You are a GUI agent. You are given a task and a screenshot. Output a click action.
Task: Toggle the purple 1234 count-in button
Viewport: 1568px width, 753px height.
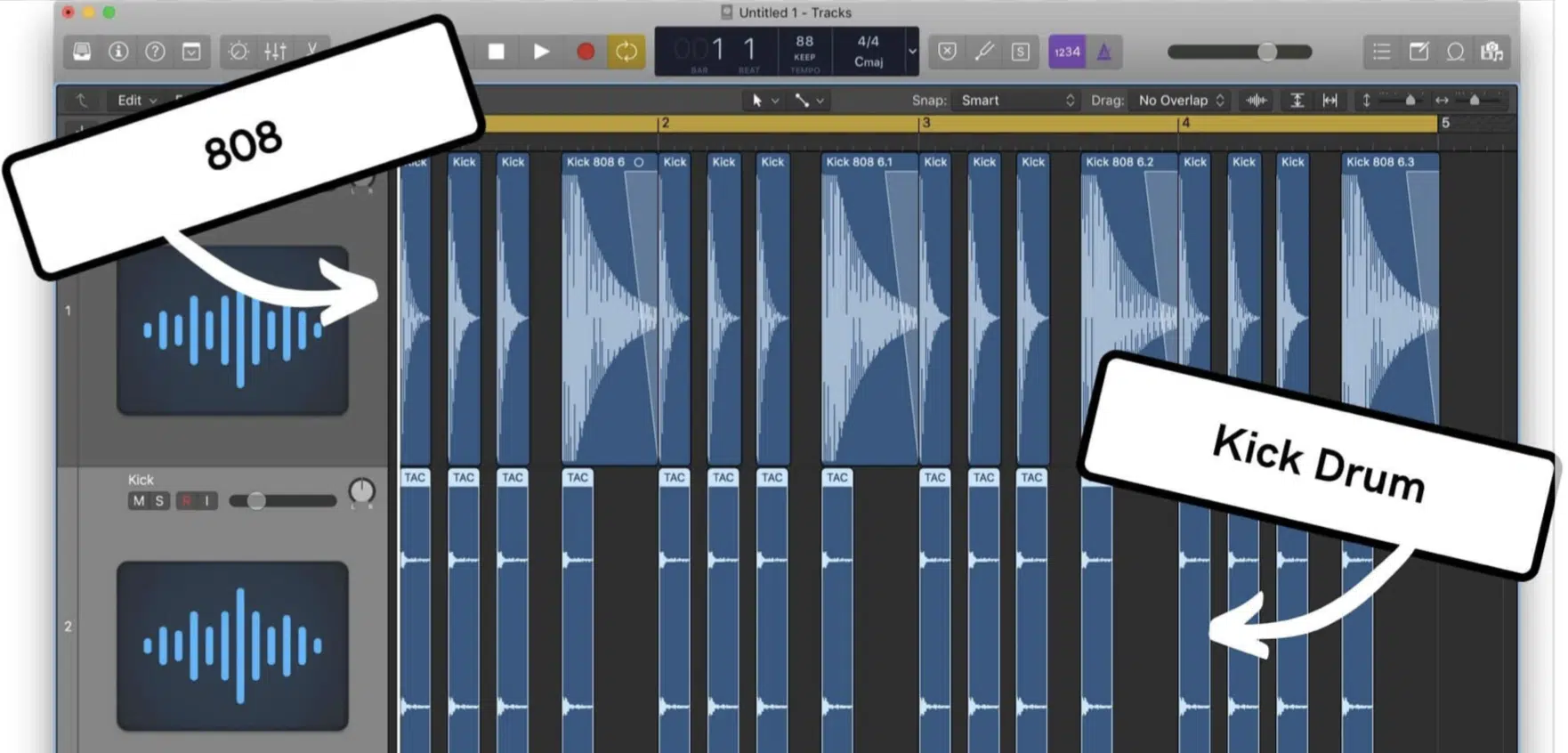[1067, 52]
